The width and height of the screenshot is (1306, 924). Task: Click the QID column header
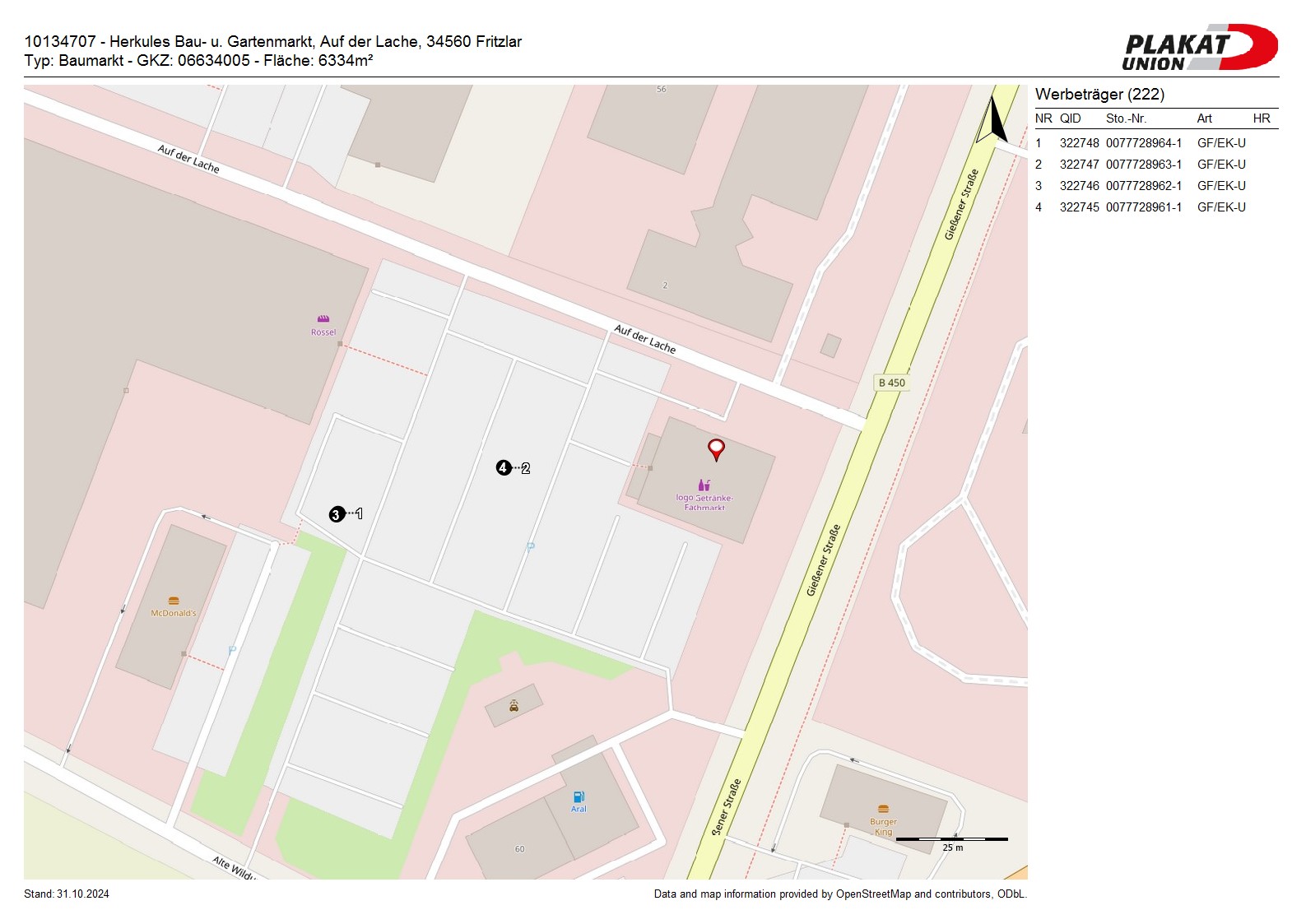click(x=1070, y=118)
